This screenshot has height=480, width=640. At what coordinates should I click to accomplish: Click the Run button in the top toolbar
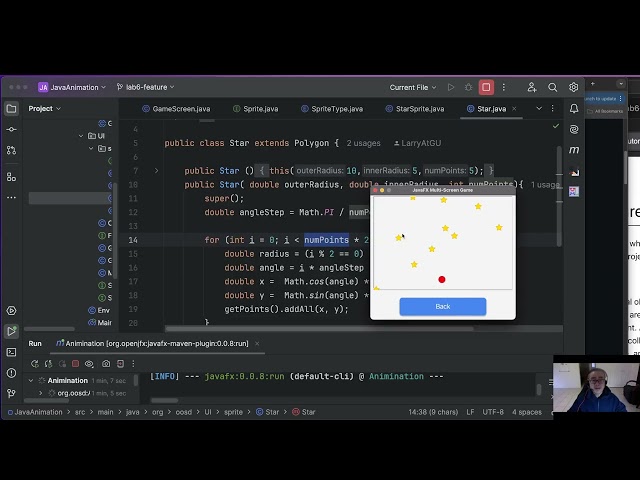click(x=451, y=87)
